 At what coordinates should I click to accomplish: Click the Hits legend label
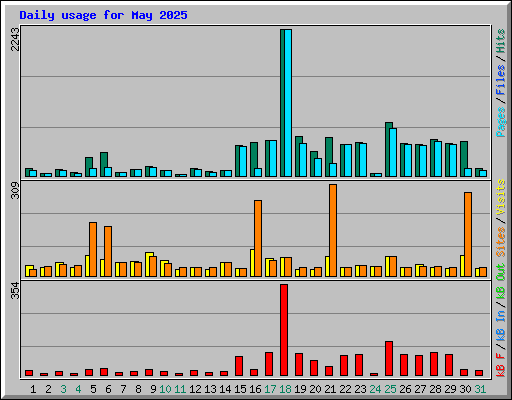pos(501,41)
